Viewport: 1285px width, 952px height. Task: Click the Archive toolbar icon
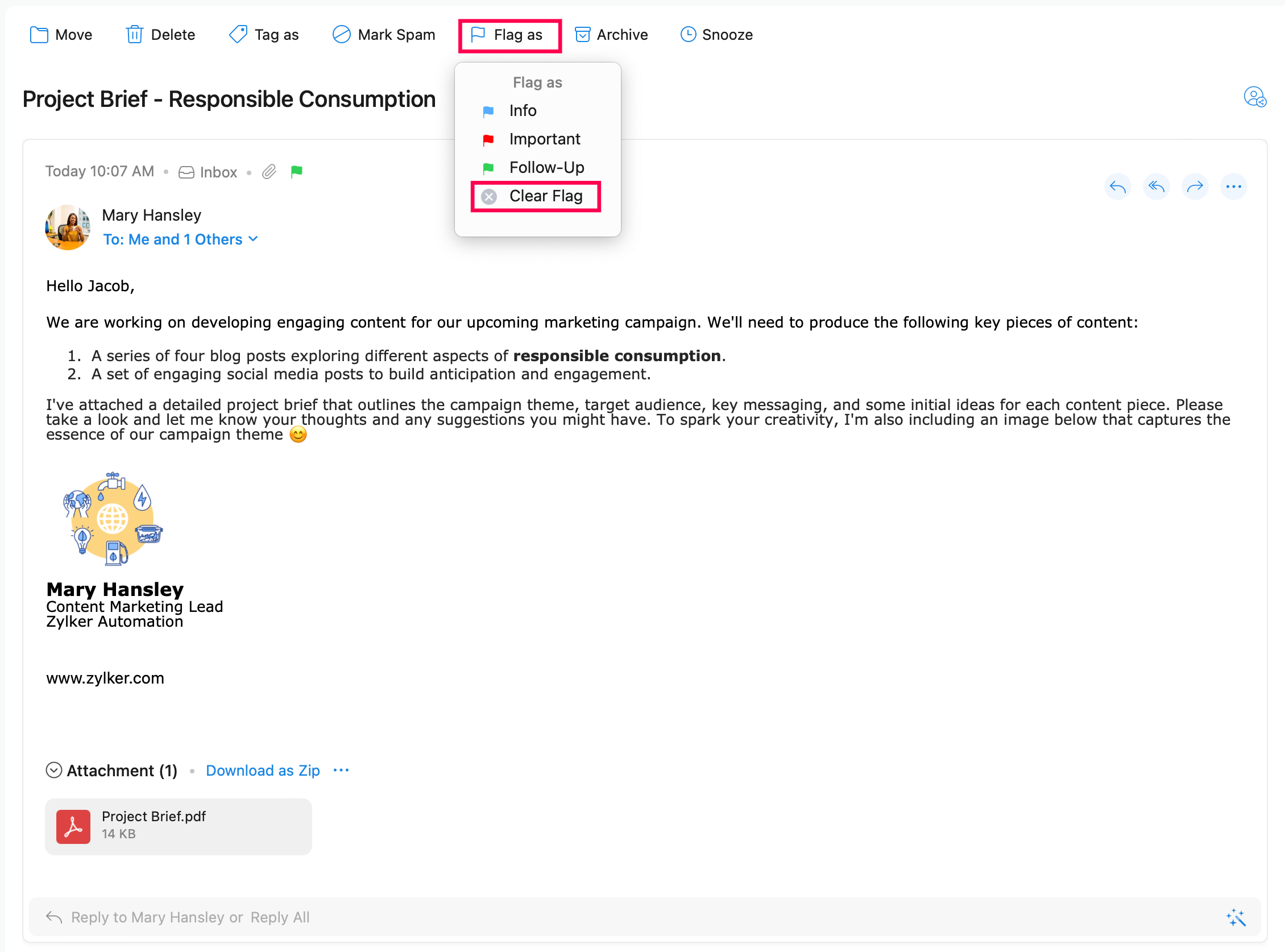583,35
